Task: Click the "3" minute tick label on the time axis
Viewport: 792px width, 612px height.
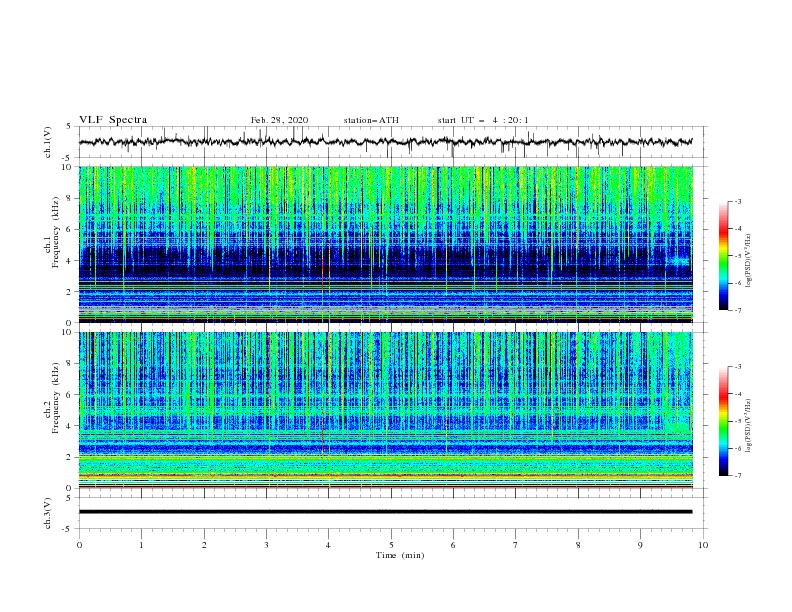Action: (266, 545)
